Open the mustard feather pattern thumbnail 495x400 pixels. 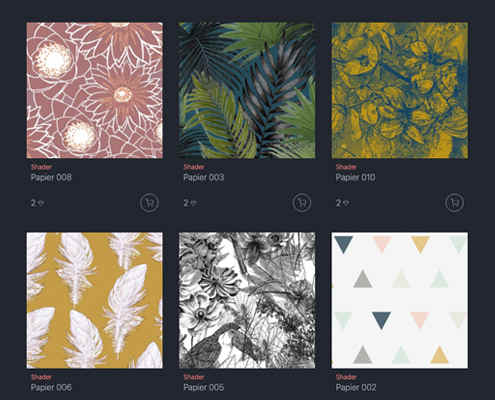click(95, 300)
